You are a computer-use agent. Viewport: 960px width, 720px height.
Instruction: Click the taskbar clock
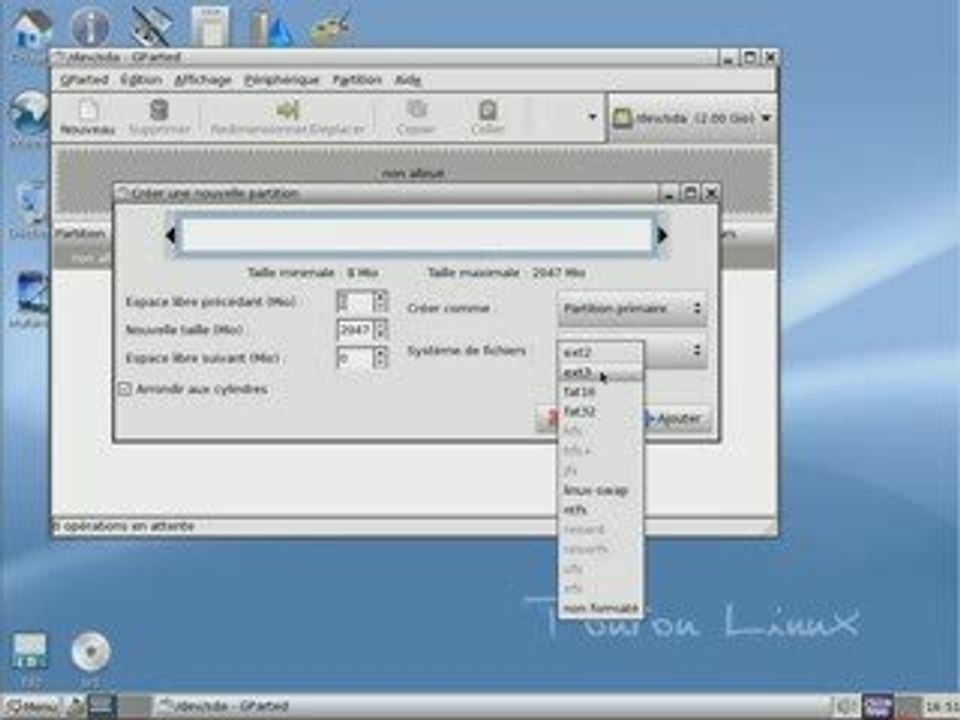[940, 707]
